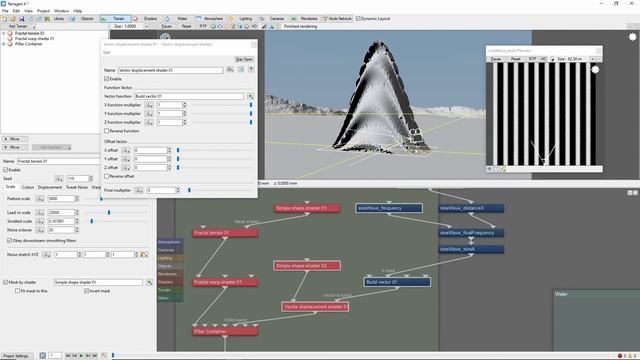Switch to the Tweak Noise tab
The width and height of the screenshot is (640, 360).
pyautogui.click(x=77, y=187)
